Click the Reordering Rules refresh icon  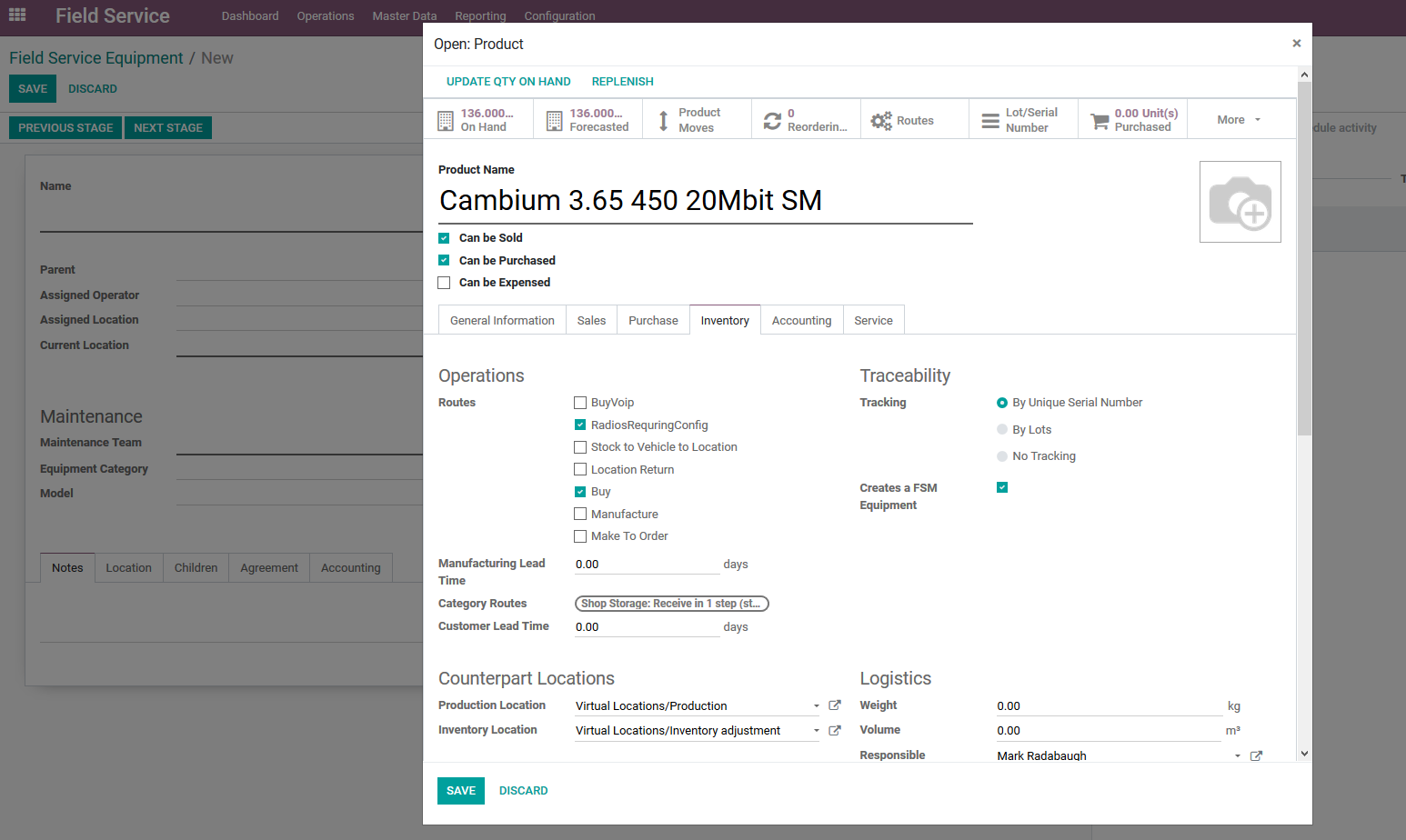(772, 119)
